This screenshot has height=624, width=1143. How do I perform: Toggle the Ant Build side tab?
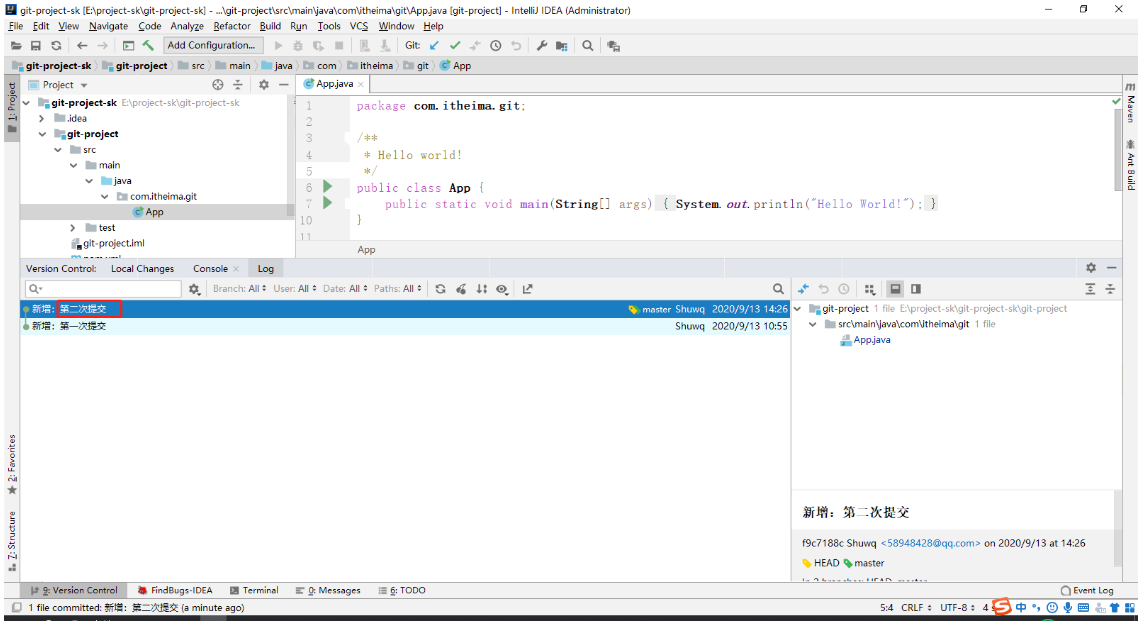coord(1131,165)
